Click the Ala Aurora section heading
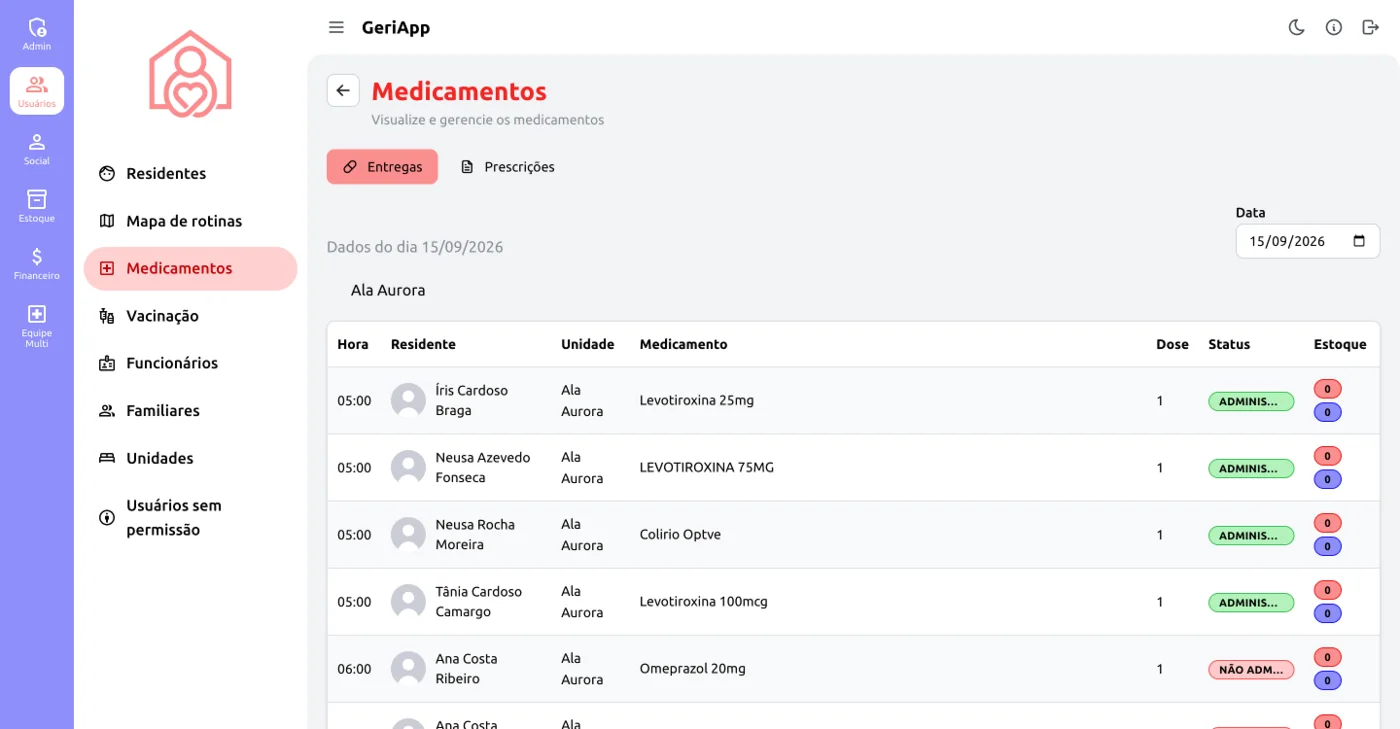Viewport: 1400px width, 729px height. click(x=388, y=291)
